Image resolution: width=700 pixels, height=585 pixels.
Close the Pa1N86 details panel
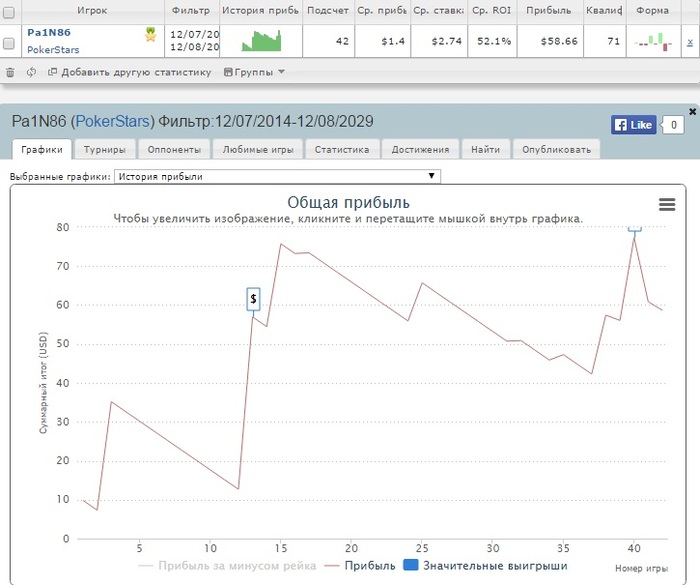point(692,111)
